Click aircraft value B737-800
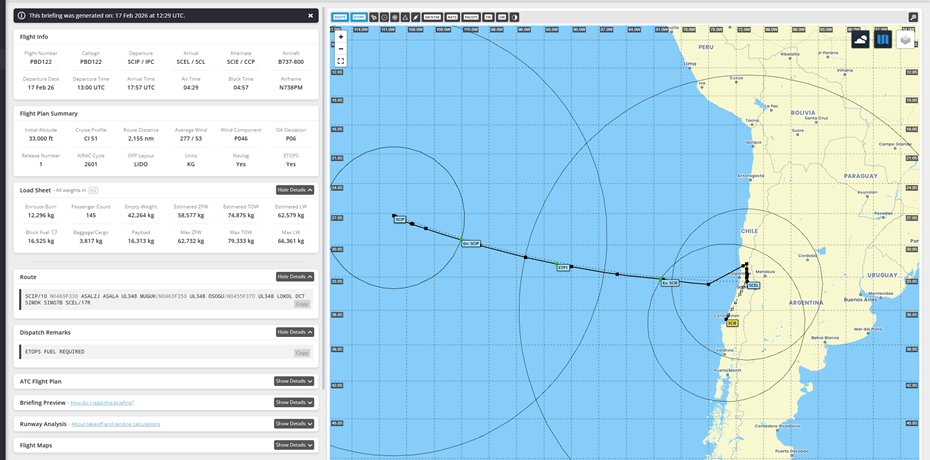 291,61
